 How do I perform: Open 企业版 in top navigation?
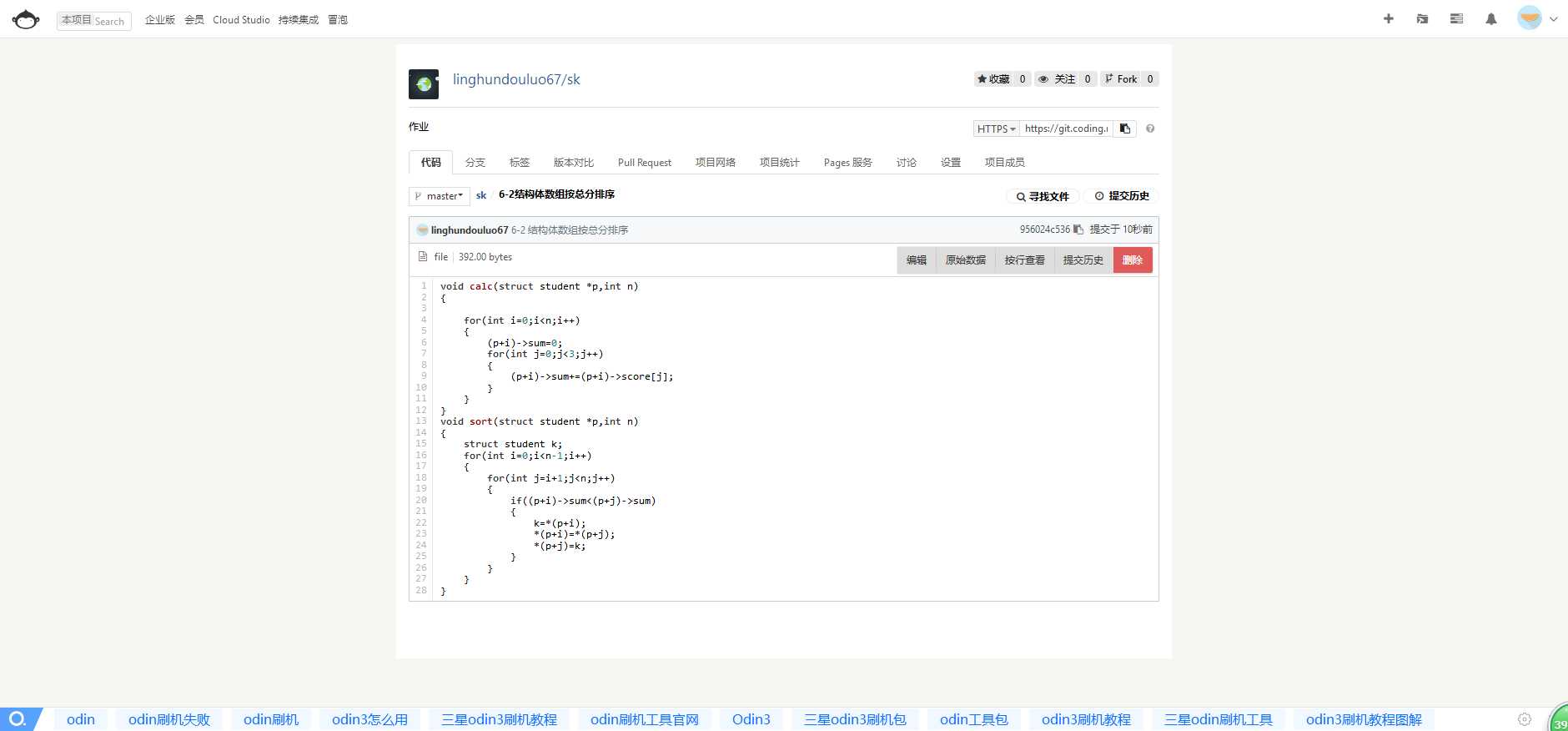point(160,20)
